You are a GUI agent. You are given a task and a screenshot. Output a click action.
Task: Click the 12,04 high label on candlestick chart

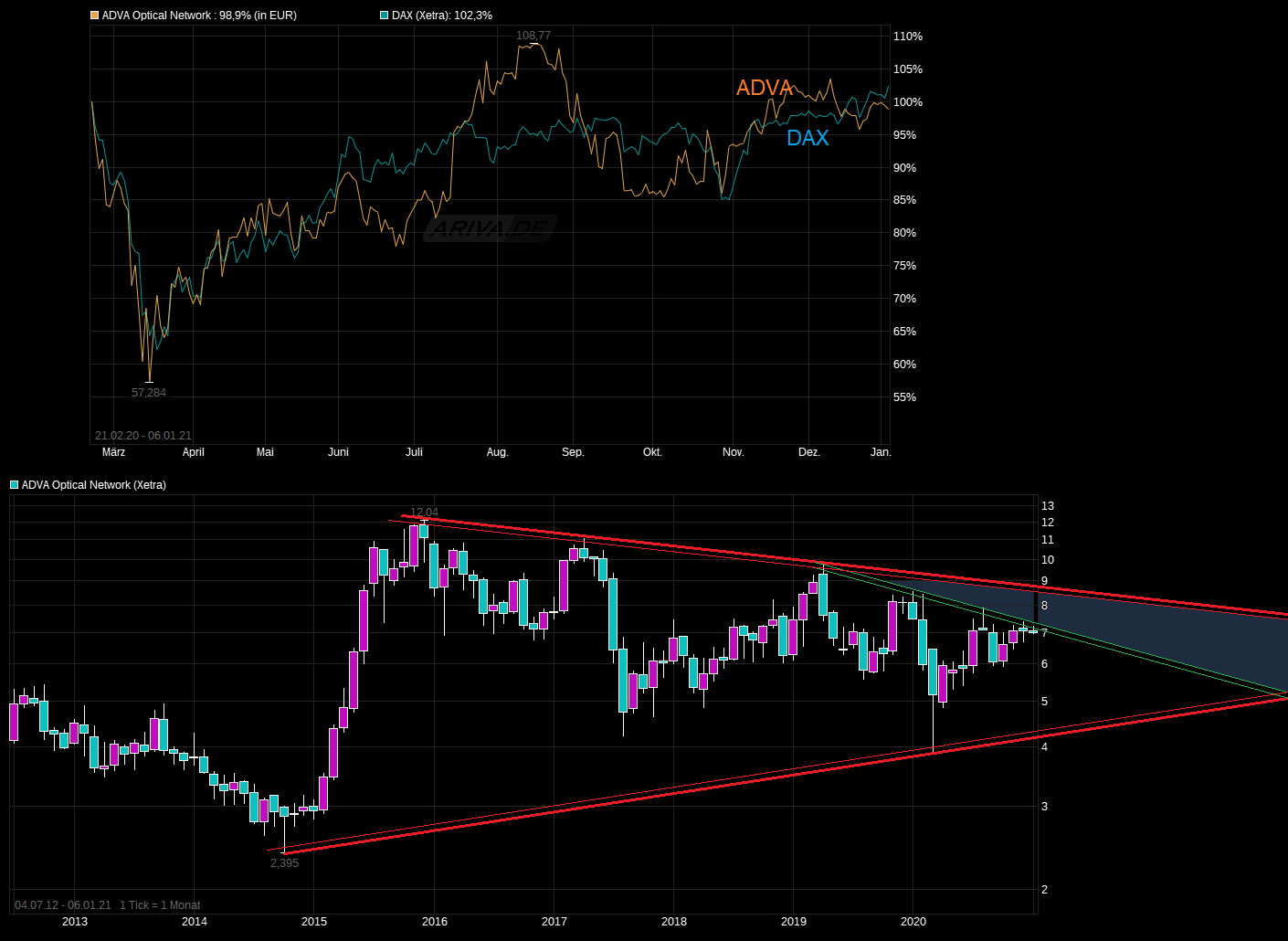423,513
